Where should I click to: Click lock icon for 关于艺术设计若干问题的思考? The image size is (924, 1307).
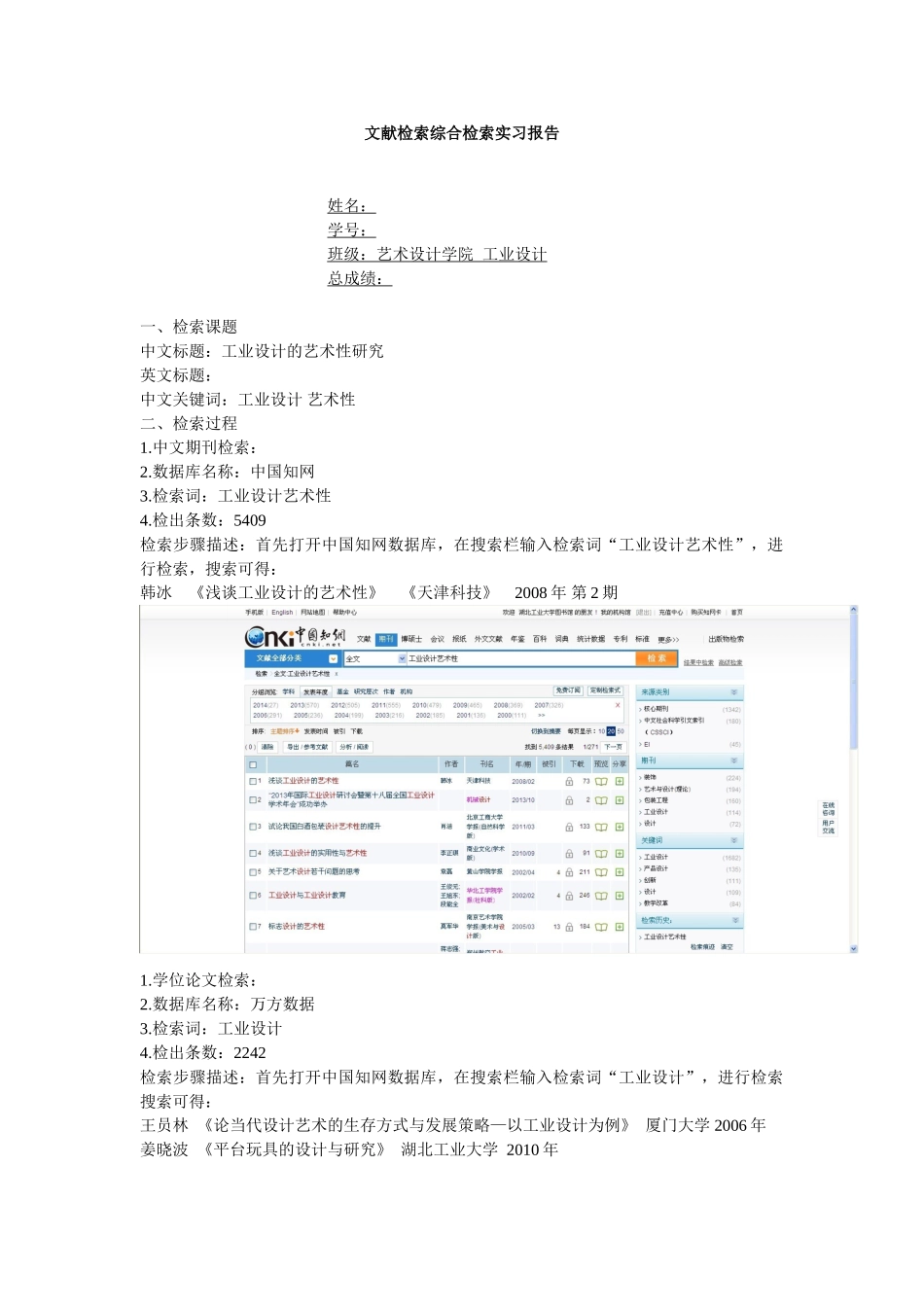[x=569, y=872]
